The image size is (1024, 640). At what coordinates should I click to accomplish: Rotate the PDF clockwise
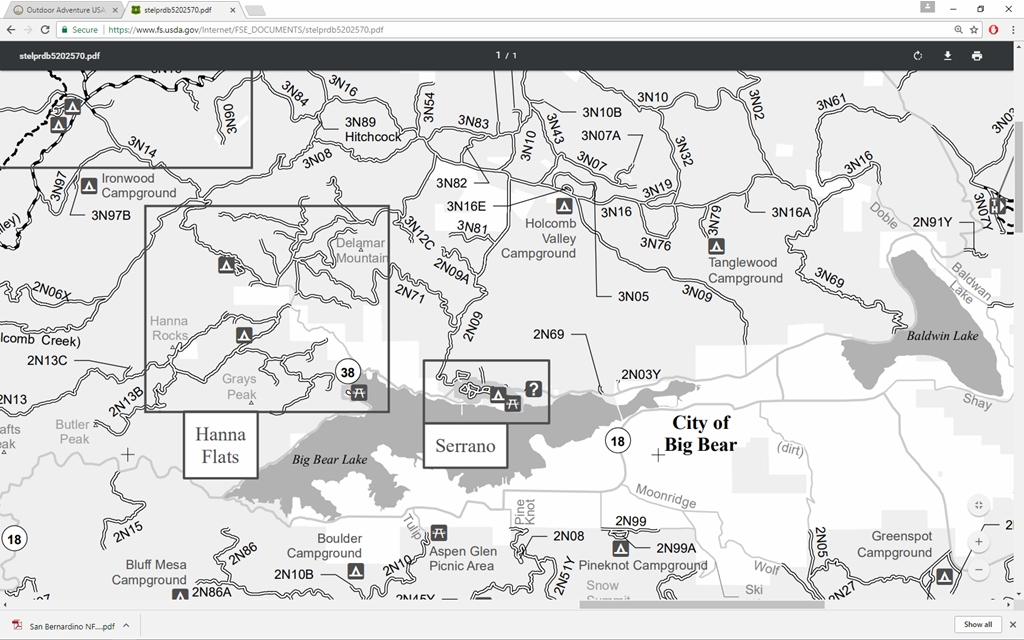point(917,56)
